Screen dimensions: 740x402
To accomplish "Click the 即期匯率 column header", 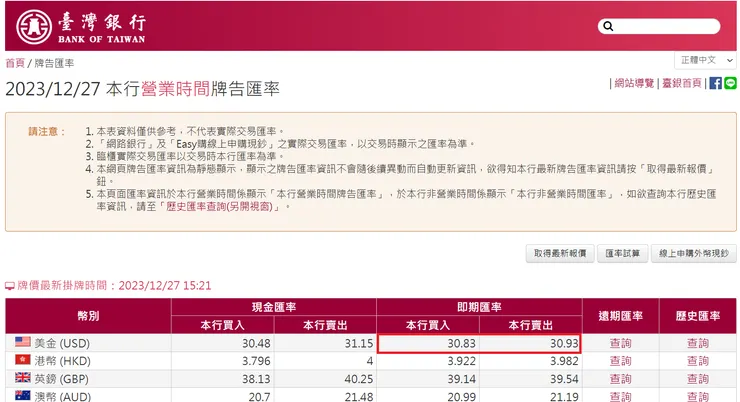I will 479,307.
